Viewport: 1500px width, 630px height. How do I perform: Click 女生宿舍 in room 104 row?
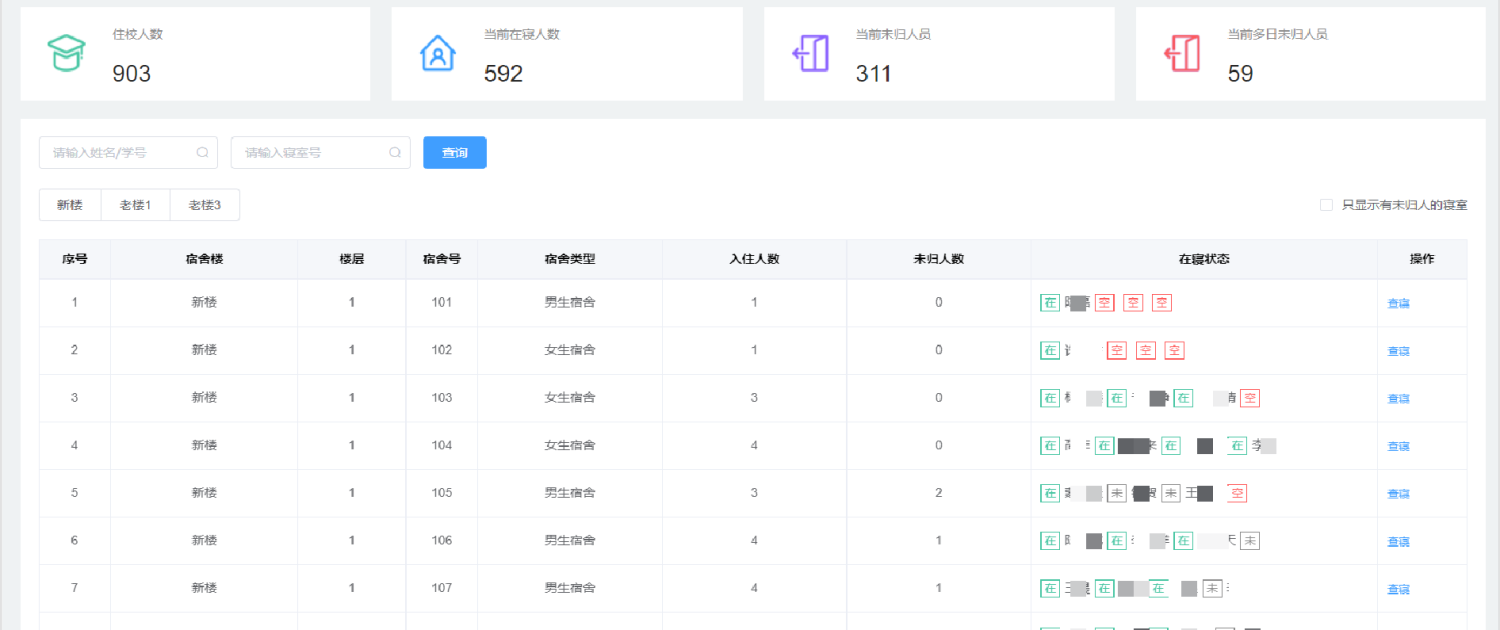pos(570,445)
